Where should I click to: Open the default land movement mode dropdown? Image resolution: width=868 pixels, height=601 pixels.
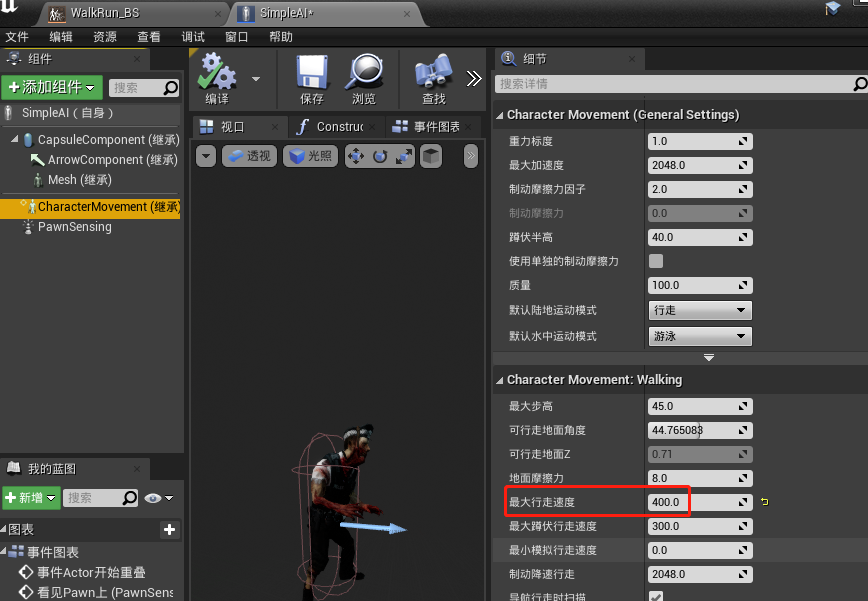point(700,310)
